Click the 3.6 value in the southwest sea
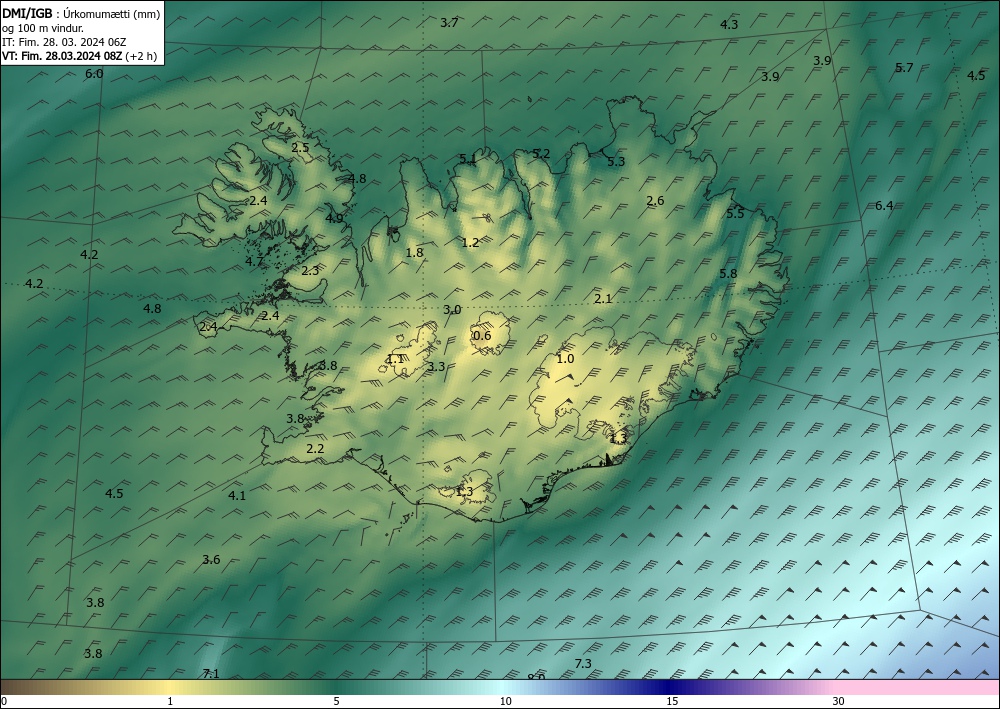 211,560
